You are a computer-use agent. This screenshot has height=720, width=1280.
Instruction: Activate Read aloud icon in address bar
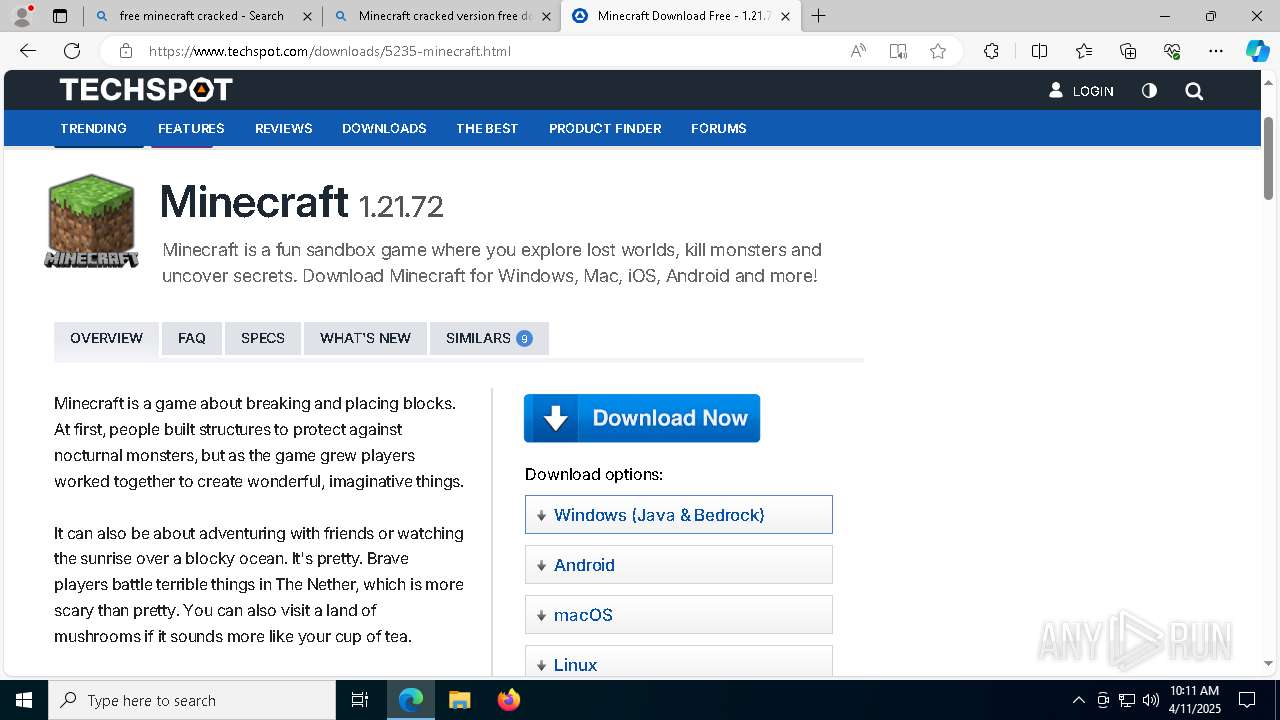pyautogui.click(x=858, y=51)
